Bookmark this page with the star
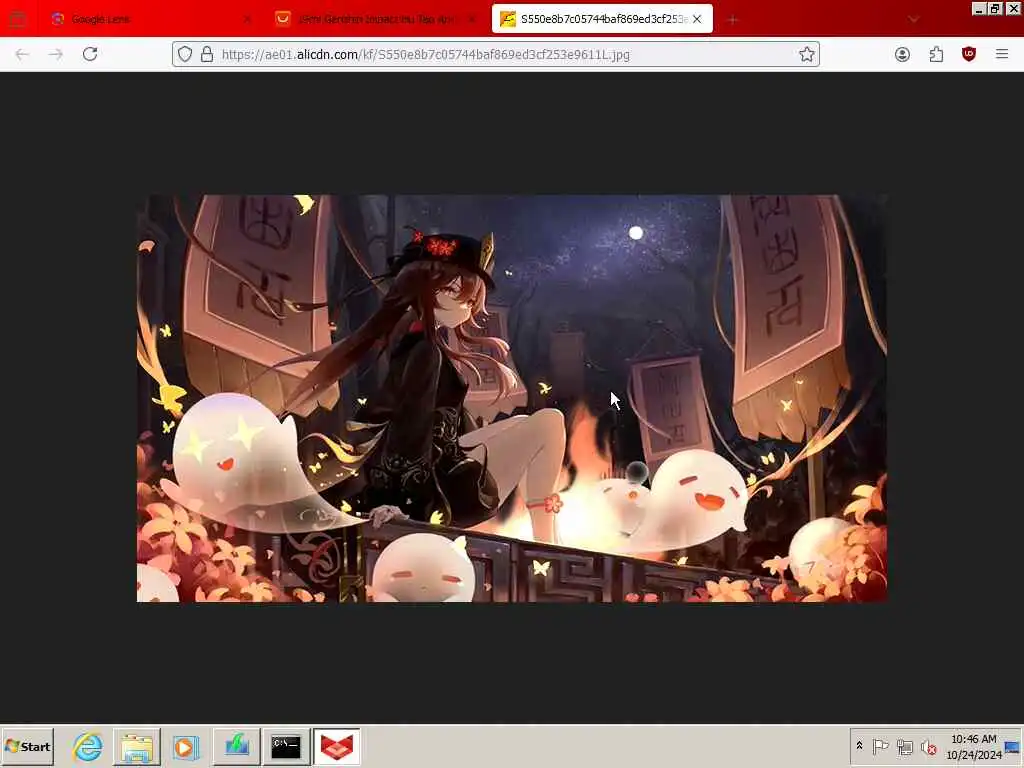Viewport: 1024px width, 768px height. click(x=807, y=54)
